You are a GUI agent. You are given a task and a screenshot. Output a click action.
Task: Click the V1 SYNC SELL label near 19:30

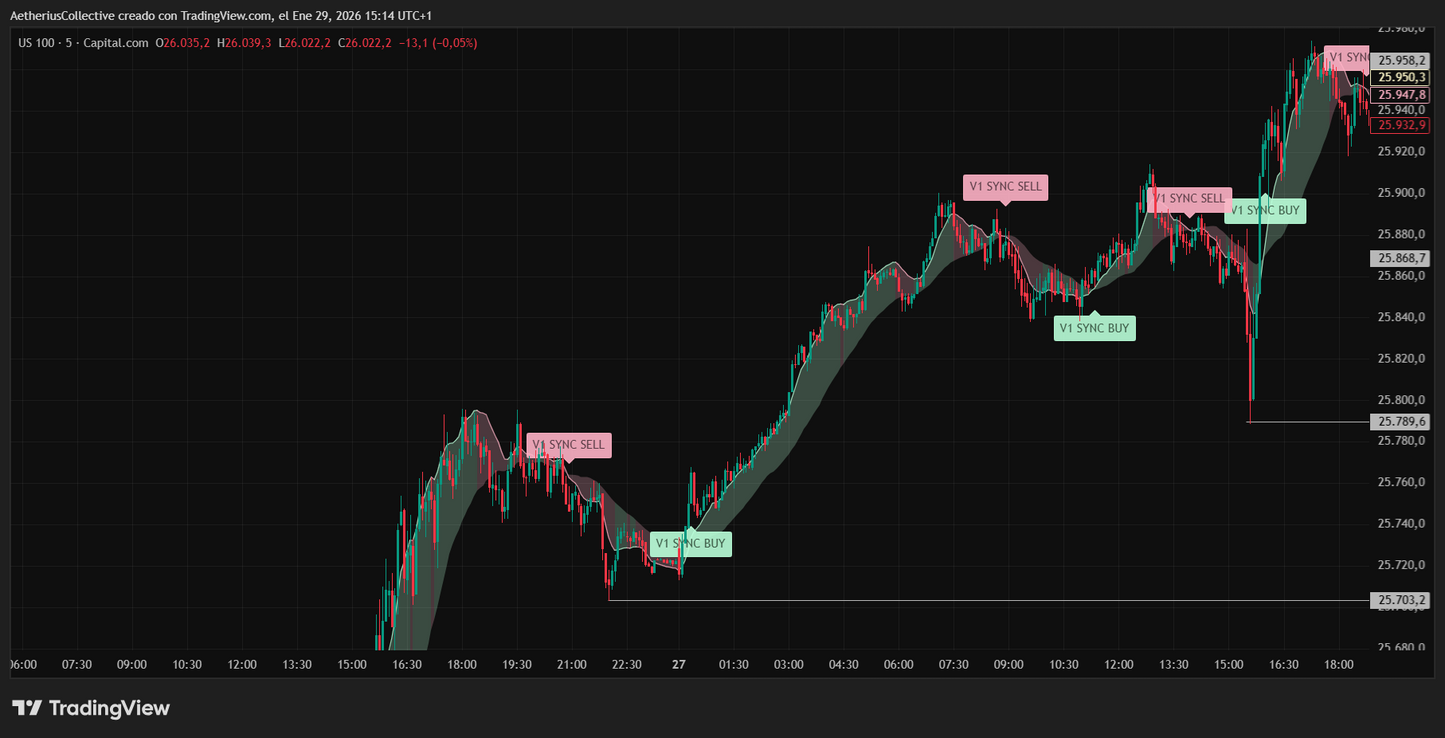tap(570, 444)
